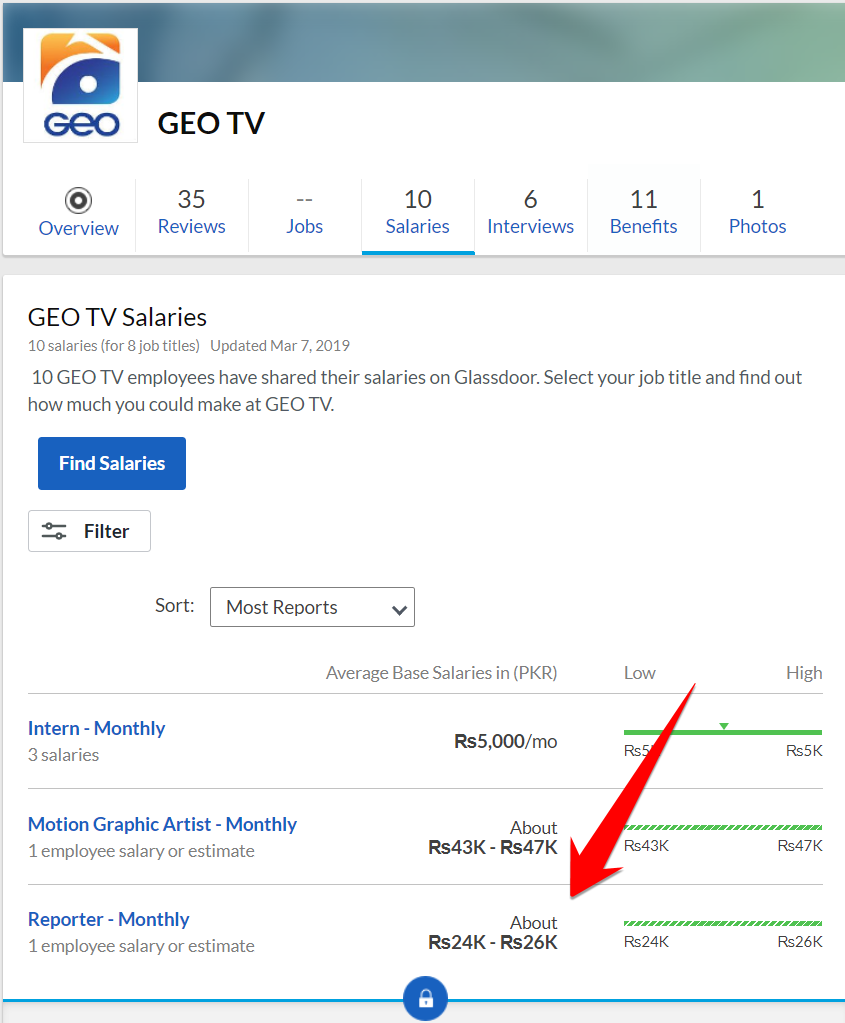Open Intern - Monthly salary link
845x1023 pixels.
pyautogui.click(x=96, y=728)
